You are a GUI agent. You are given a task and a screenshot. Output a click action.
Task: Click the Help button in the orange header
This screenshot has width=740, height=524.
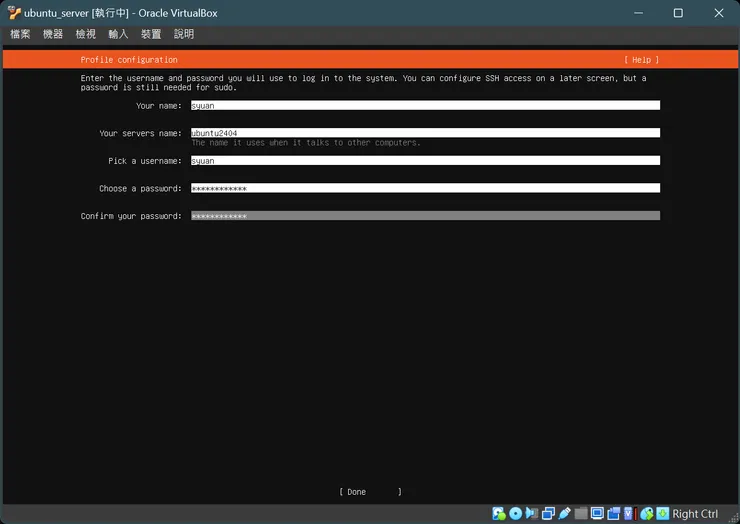641,60
